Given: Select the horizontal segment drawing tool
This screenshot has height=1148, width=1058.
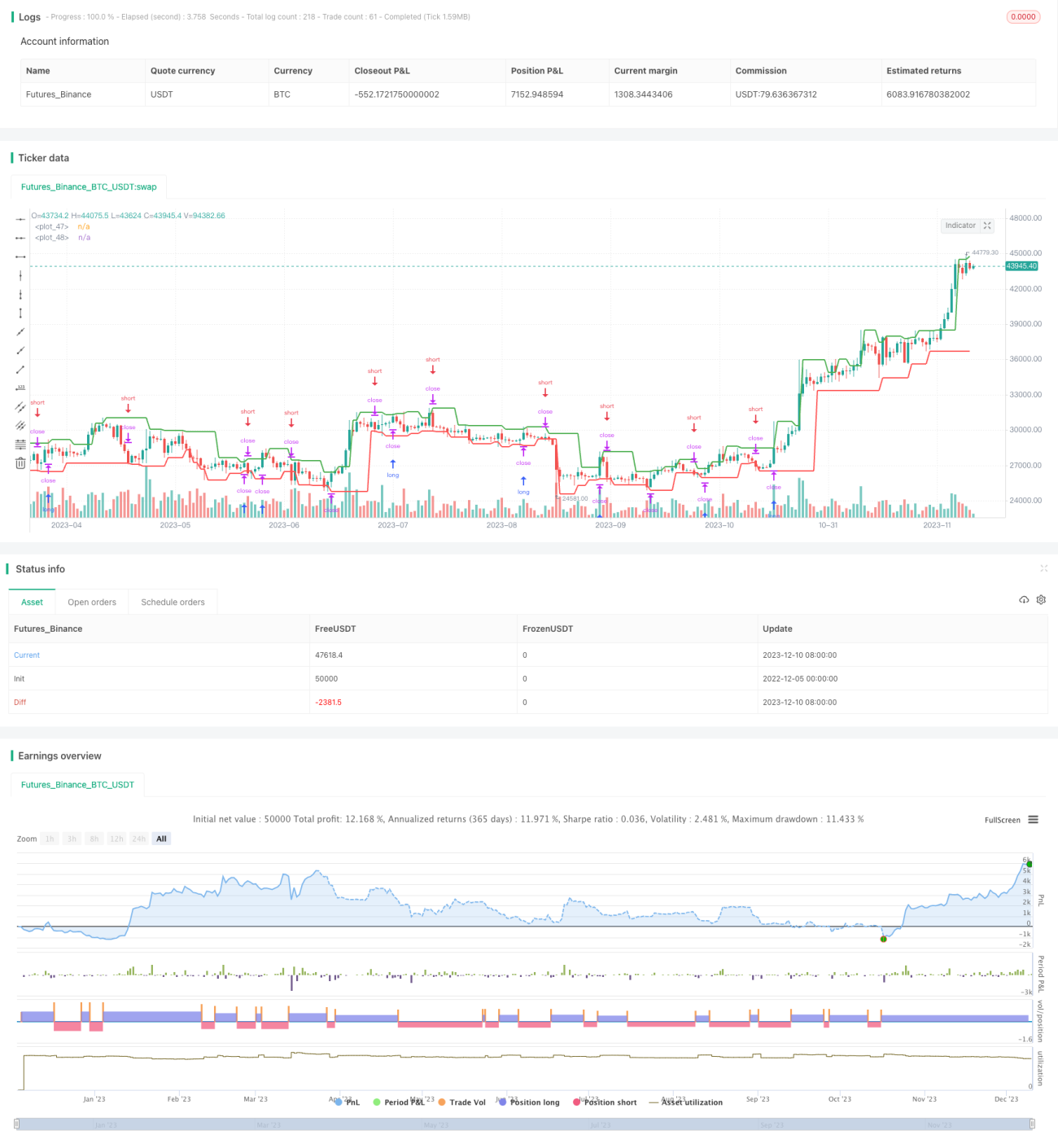Looking at the screenshot, I should coord(20,256).
